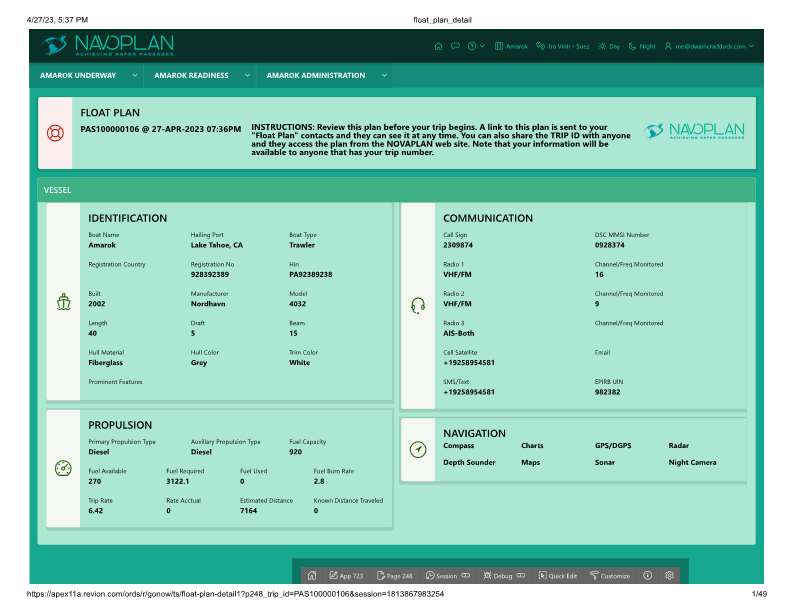Open the feedback speech bubble icon

tap(455, 46)
